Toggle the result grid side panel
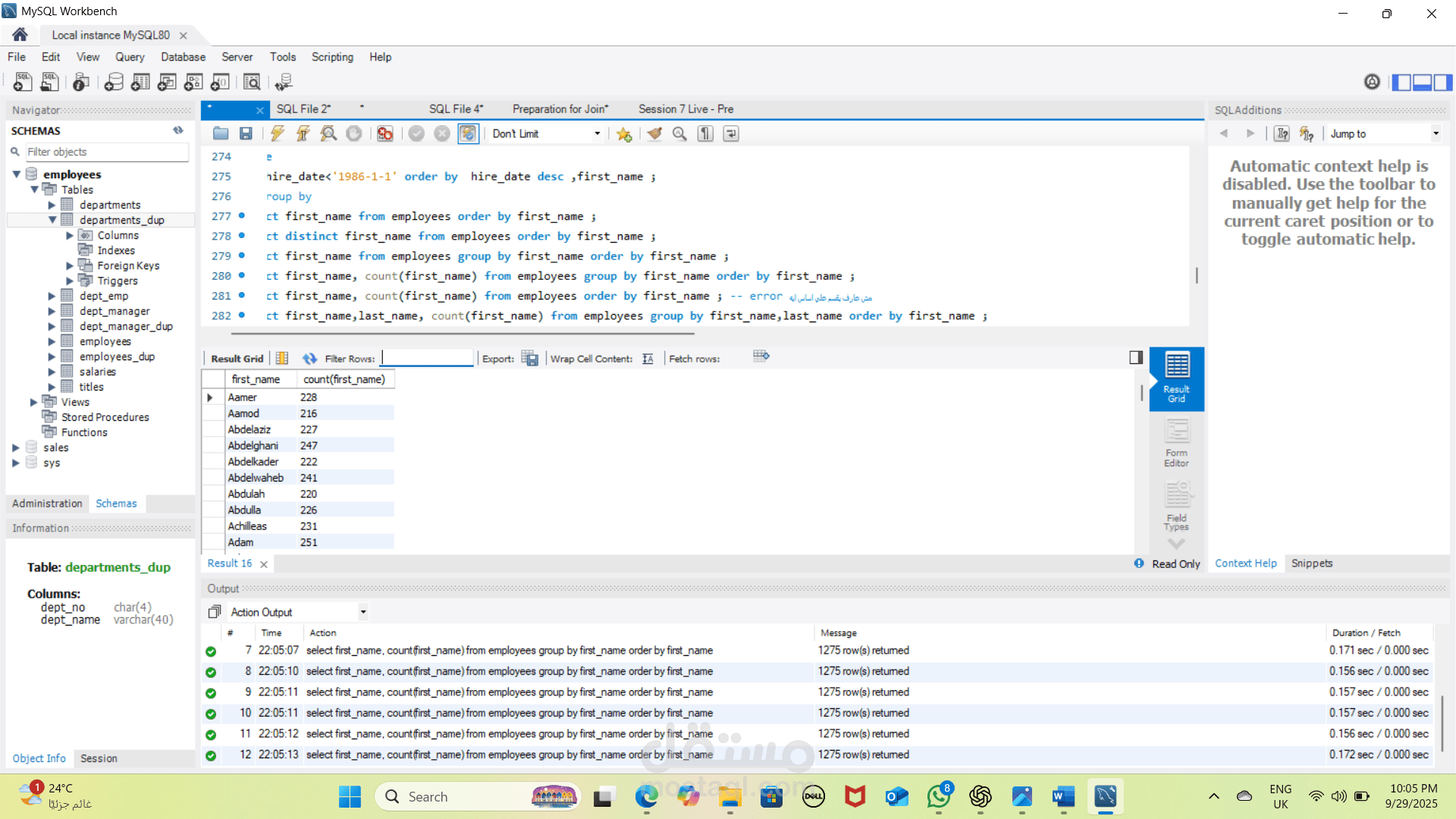The width and height of the screenshot is (1456, 819). click(1136, 357)
